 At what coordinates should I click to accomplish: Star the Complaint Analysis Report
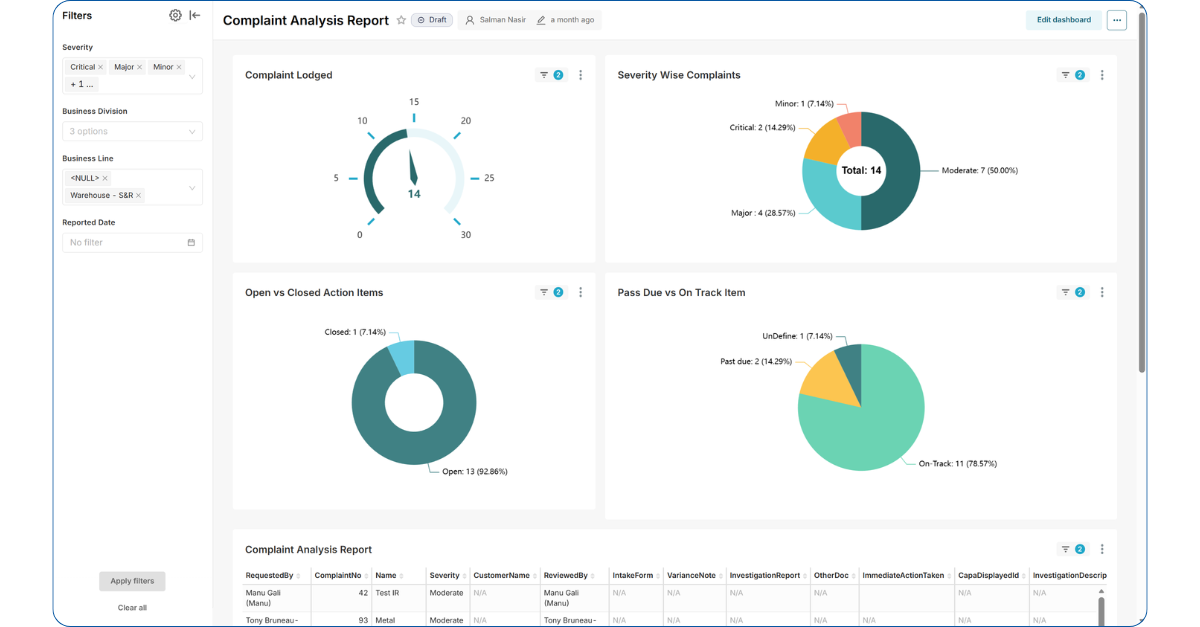tap(400, 19)
